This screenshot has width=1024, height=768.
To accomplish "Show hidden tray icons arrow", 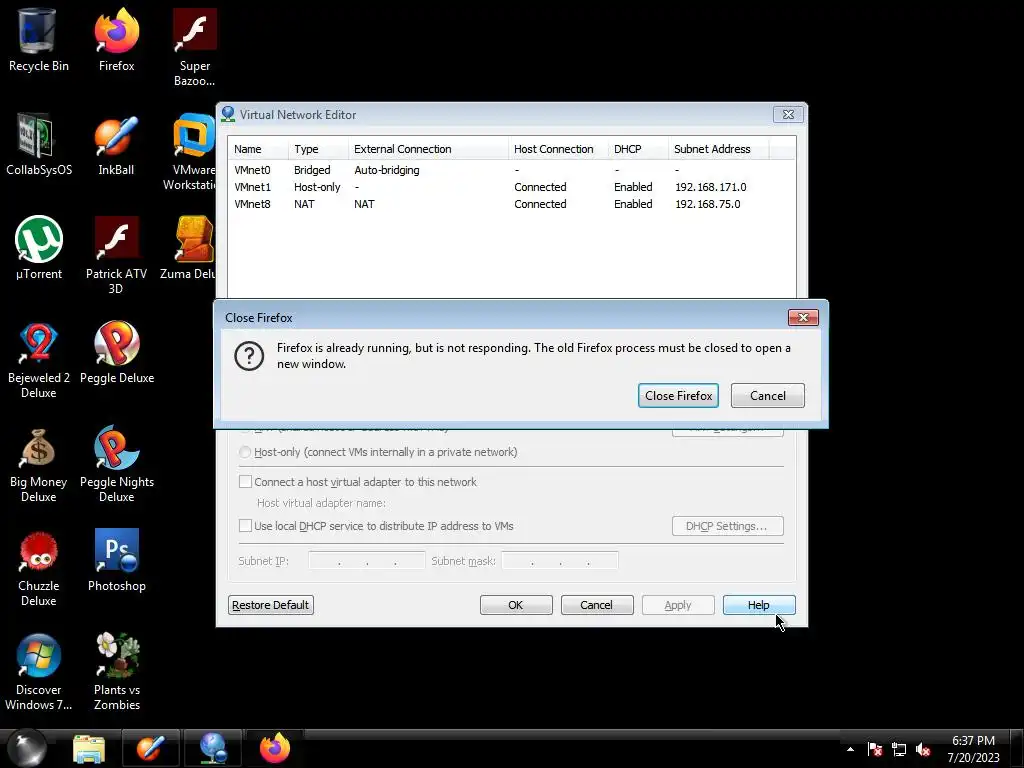I will pyautogui.click(x=850, y=749).
